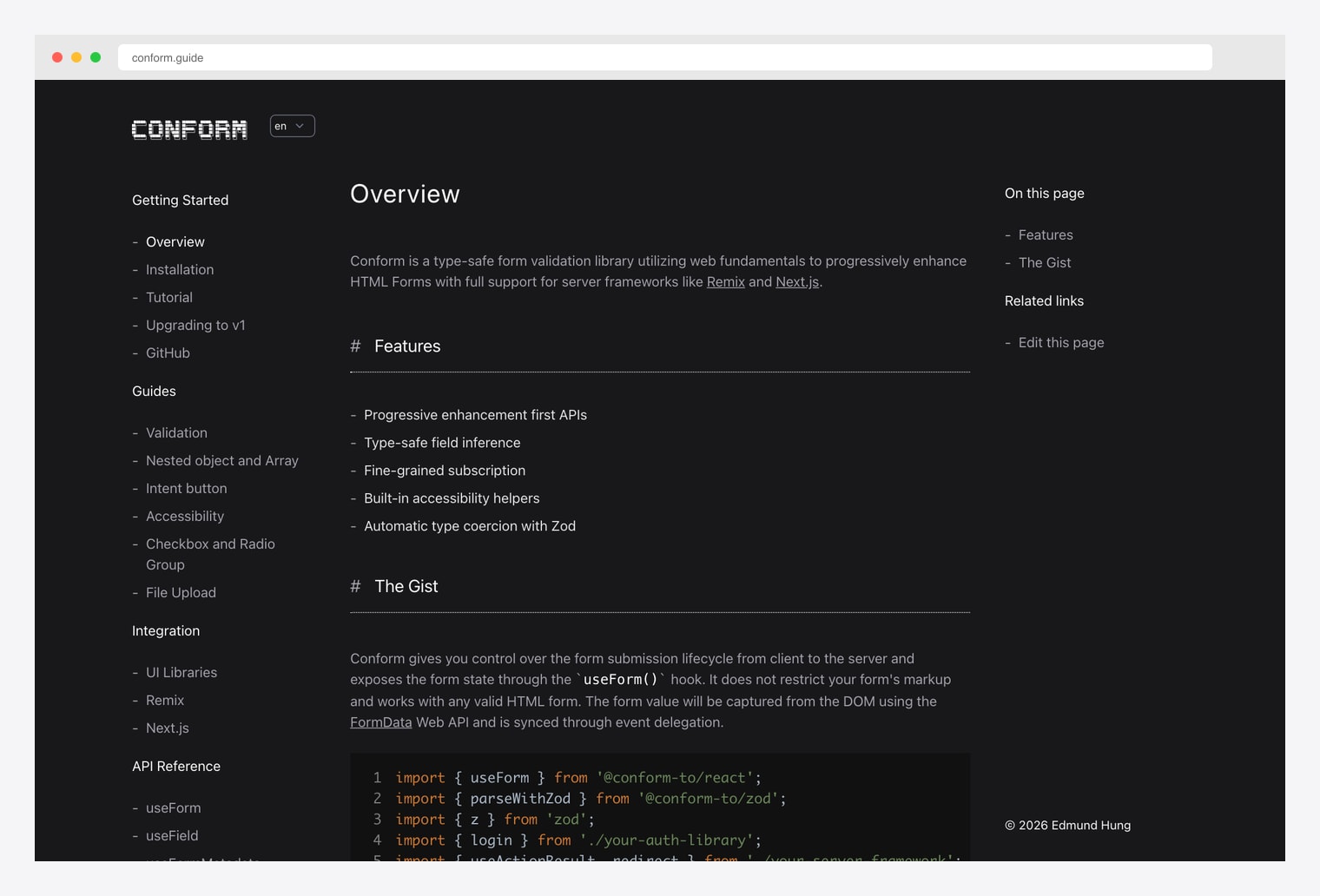Click the # anchor beside Features heading
This screenshot has width=1320, height=896.
click(x=355, y=346)
